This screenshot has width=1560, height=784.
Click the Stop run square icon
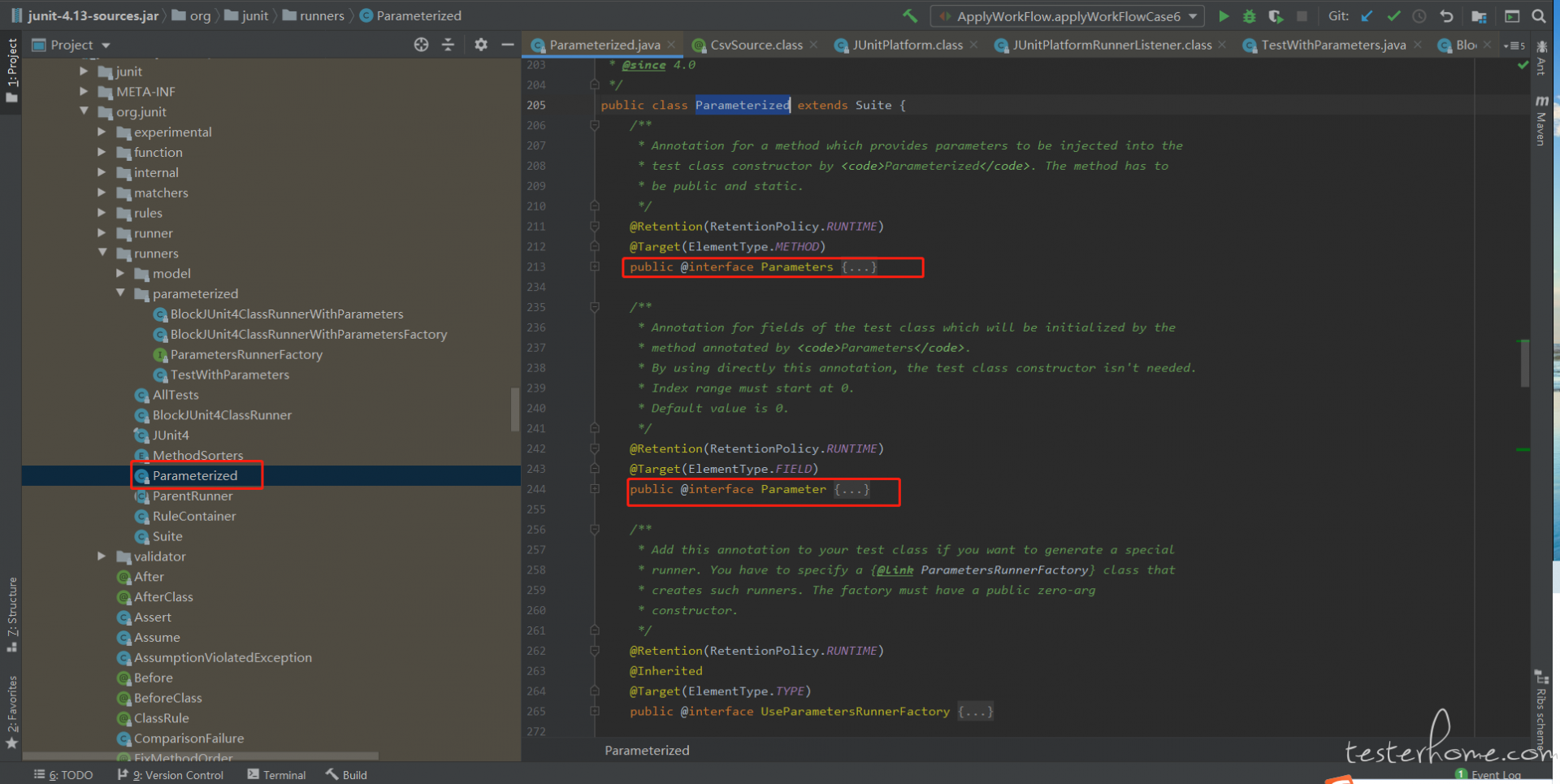pos(1302,15)
